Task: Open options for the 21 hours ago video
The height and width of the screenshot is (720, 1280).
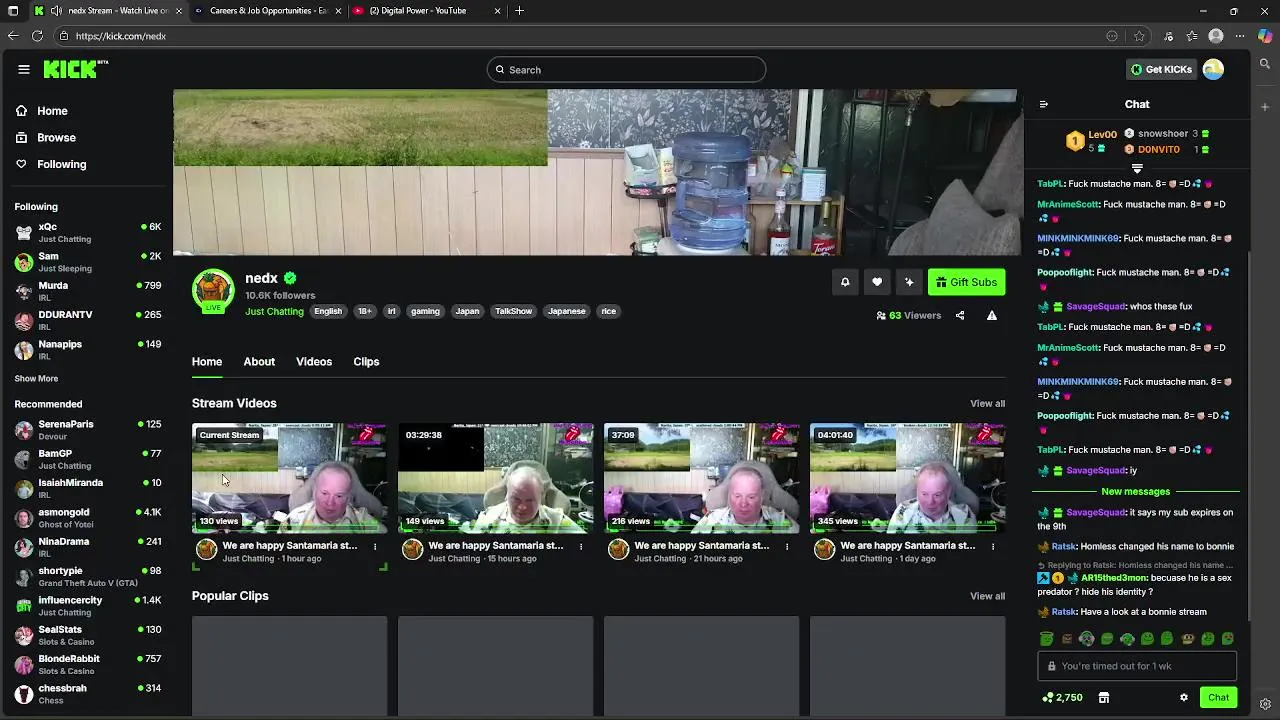Action: (787, 547)
